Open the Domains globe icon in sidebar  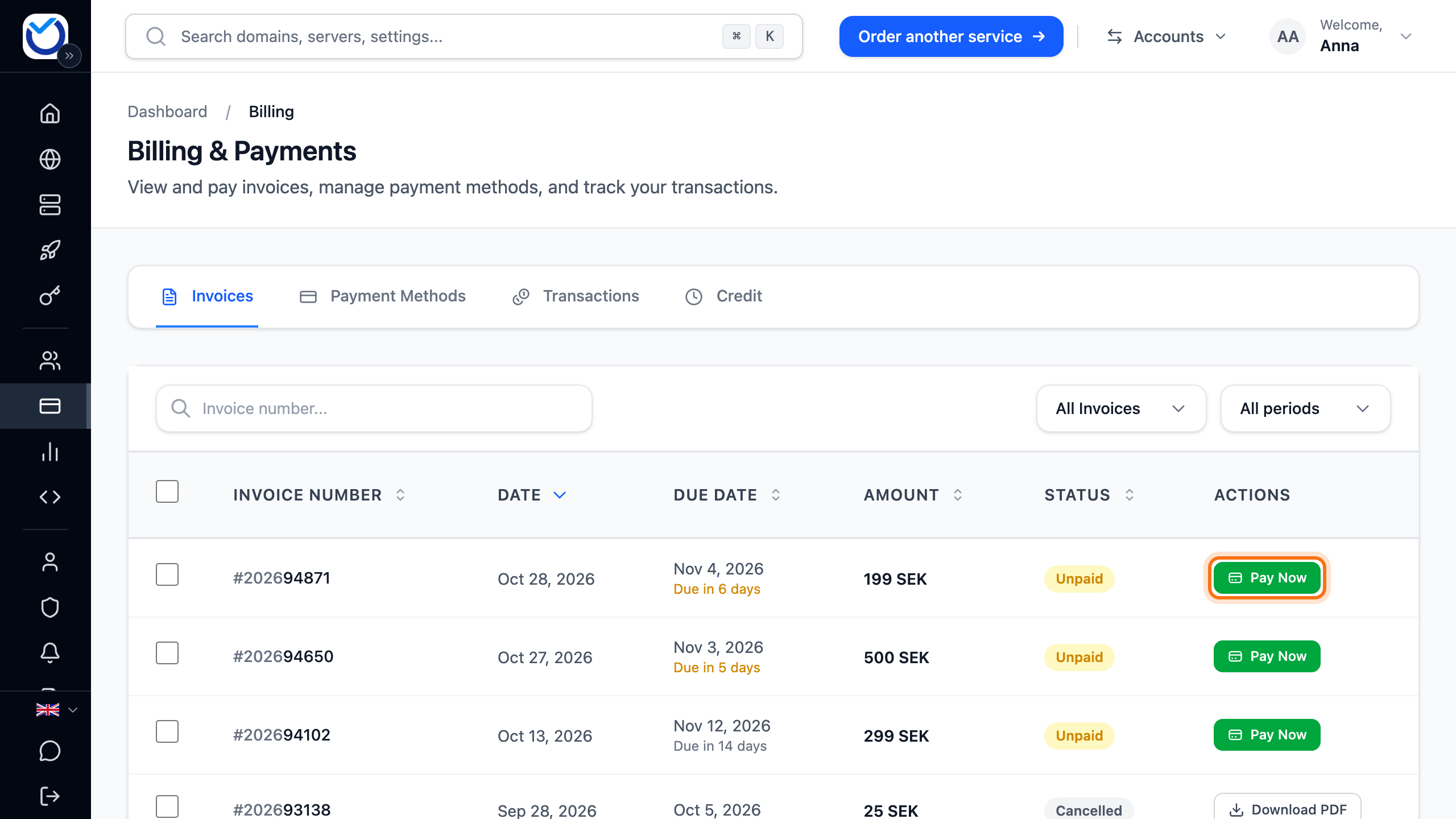tap(50, 159)
